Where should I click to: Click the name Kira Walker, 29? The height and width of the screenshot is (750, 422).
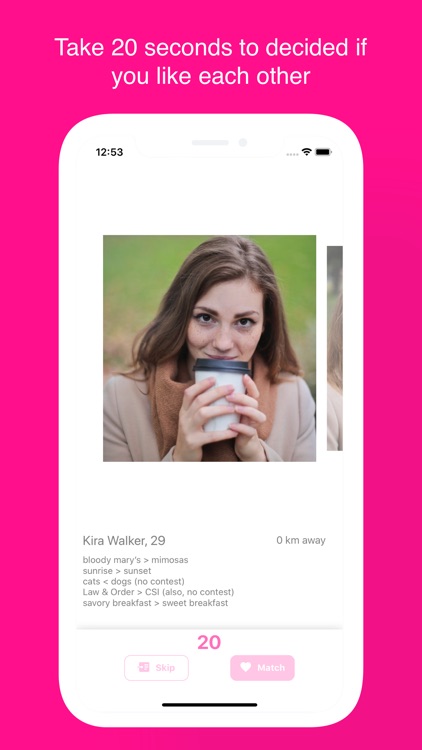tap(124, 540)
